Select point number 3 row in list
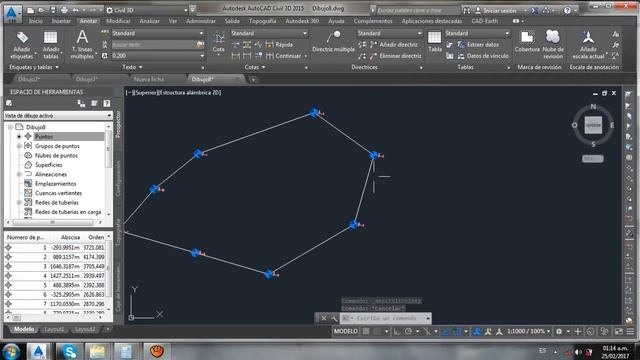The height and width of the screenshot is (360, 640). coord(55,267)
